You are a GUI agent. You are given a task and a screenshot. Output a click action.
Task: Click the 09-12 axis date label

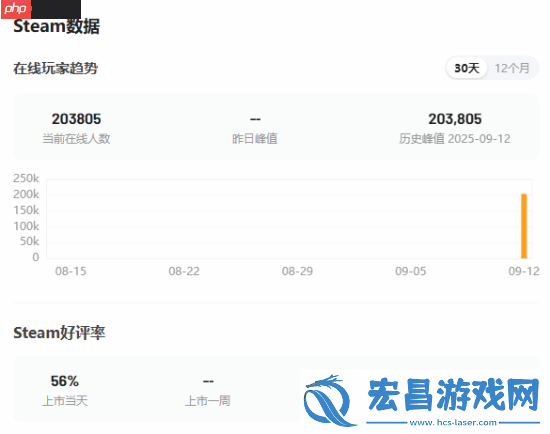(x=524, y=271)
